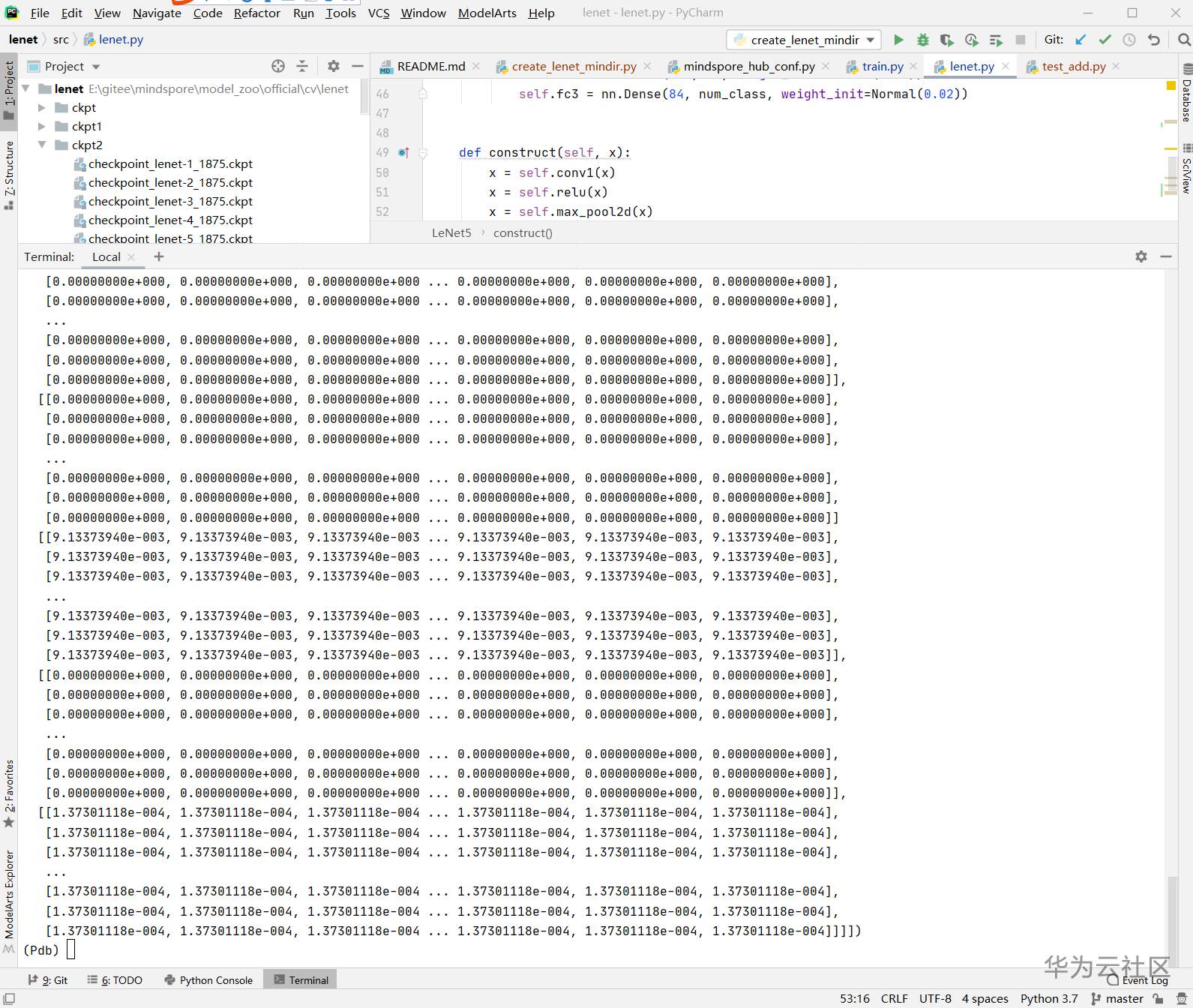Open the ModelArts menu
The width and height of the screenshot is (1193, 1008).
coord(487,13)
